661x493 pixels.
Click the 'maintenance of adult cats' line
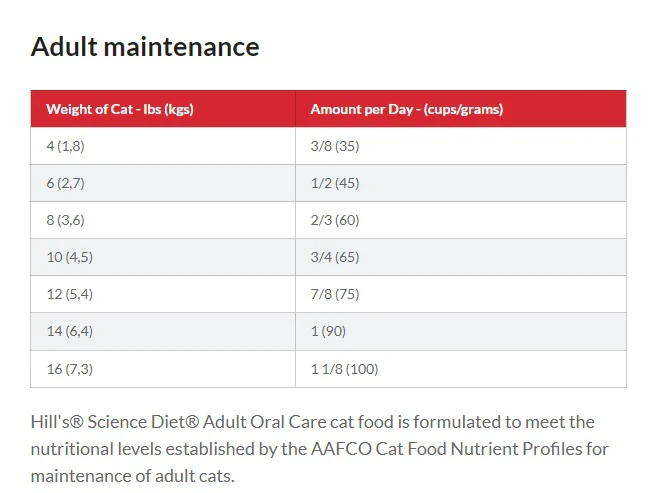pyautogui.click(x=132, y=476)
